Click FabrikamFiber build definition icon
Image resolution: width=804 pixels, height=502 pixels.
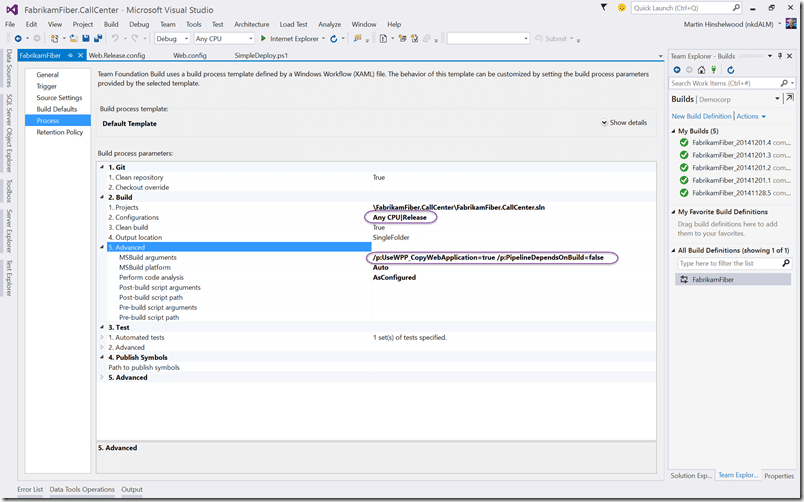(684, 279)
